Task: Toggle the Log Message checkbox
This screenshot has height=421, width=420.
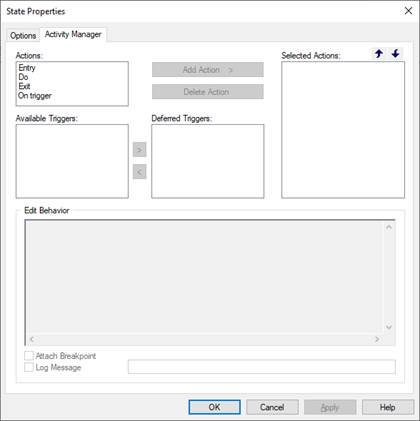Action: [x=29, y=367]
